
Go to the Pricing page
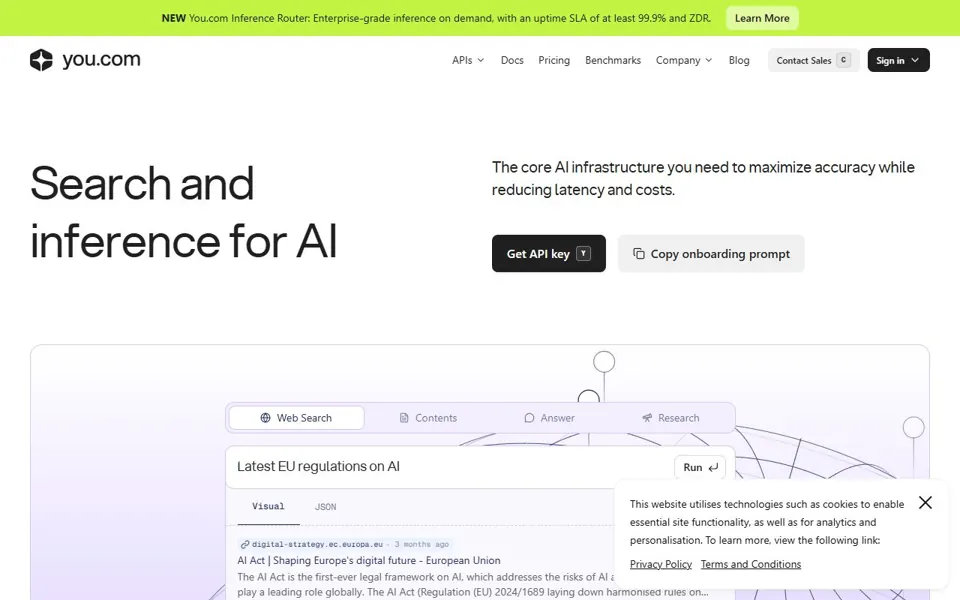click(554, 60)
